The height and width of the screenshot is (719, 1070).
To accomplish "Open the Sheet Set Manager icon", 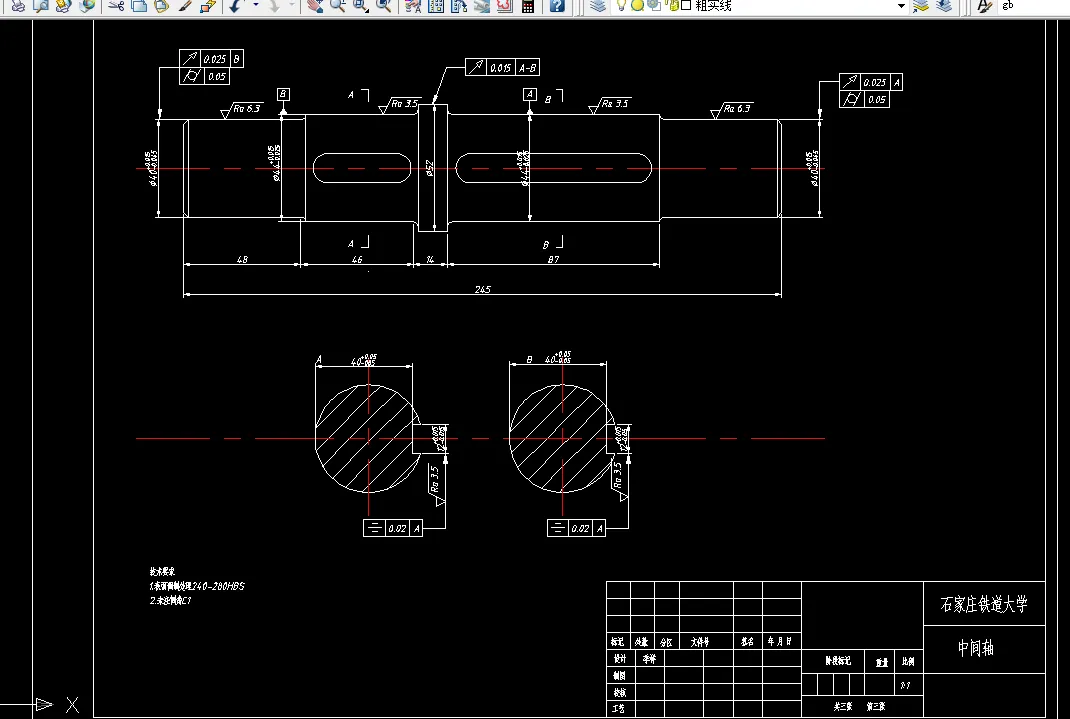I will coord(482,5).
